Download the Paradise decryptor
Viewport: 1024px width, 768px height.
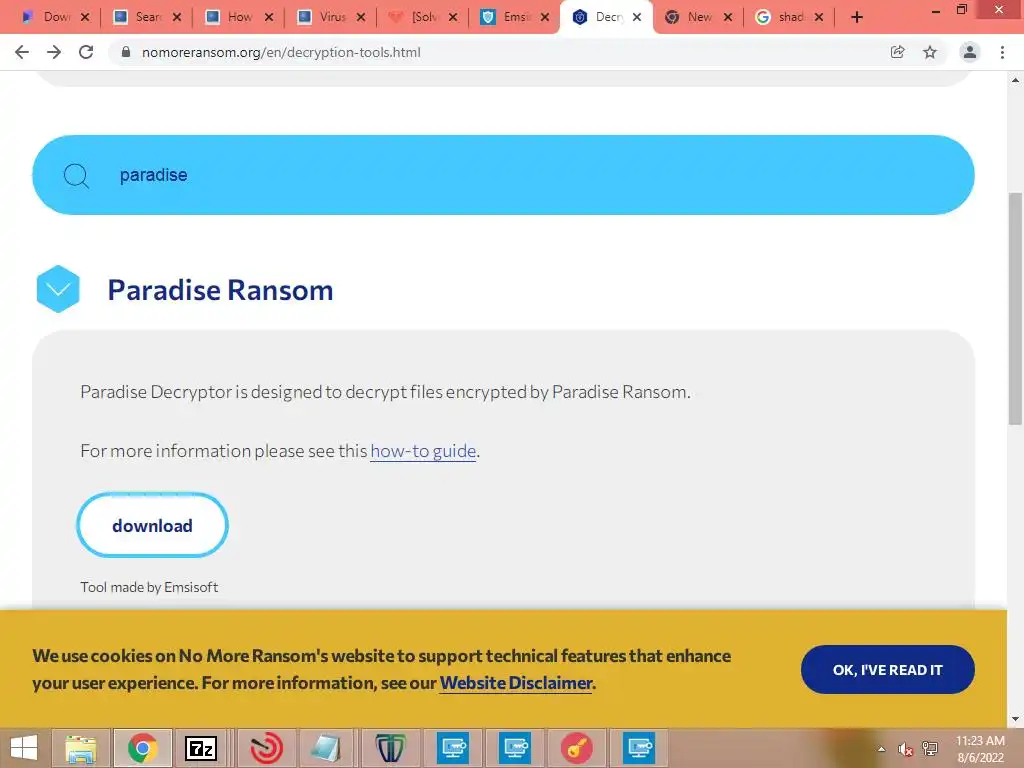[x=152, y=525]
